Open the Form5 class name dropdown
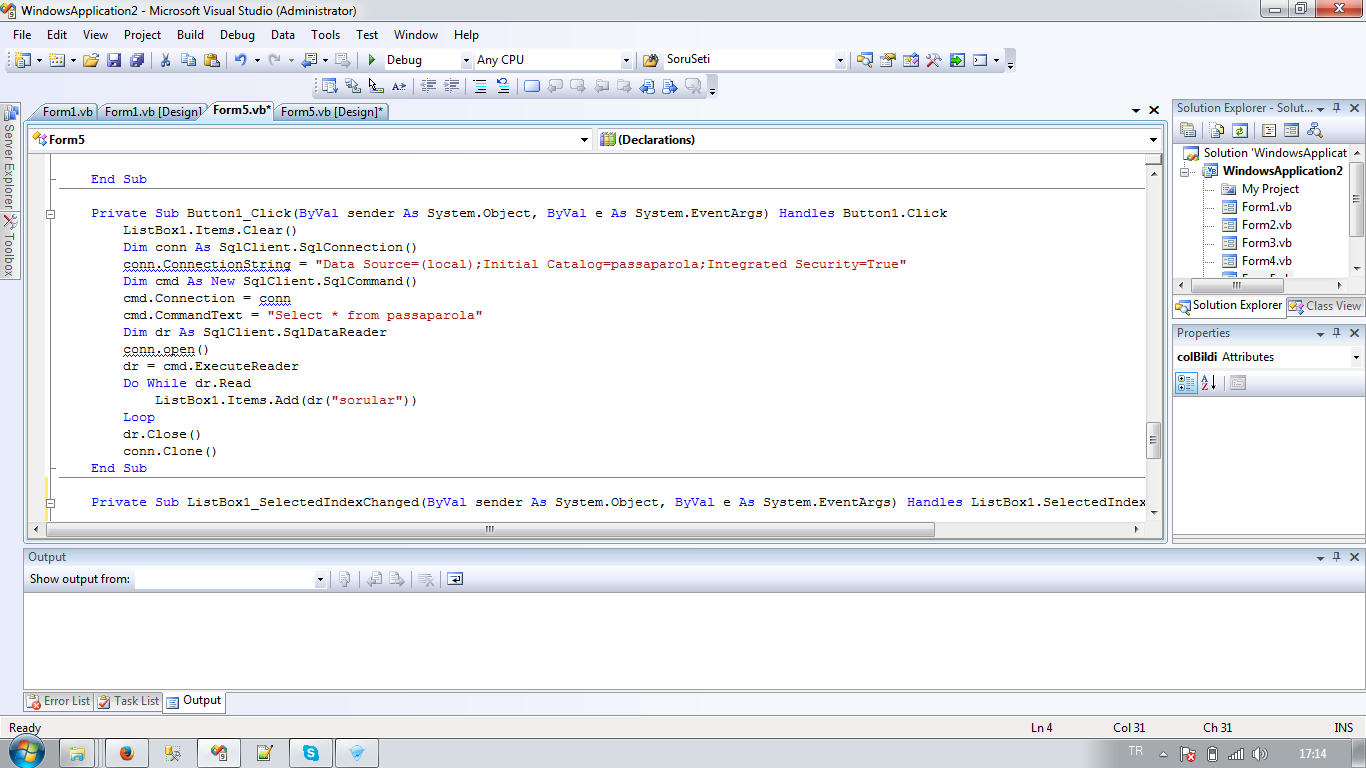The image size is (1366, 768). click(x=585, y=140)
